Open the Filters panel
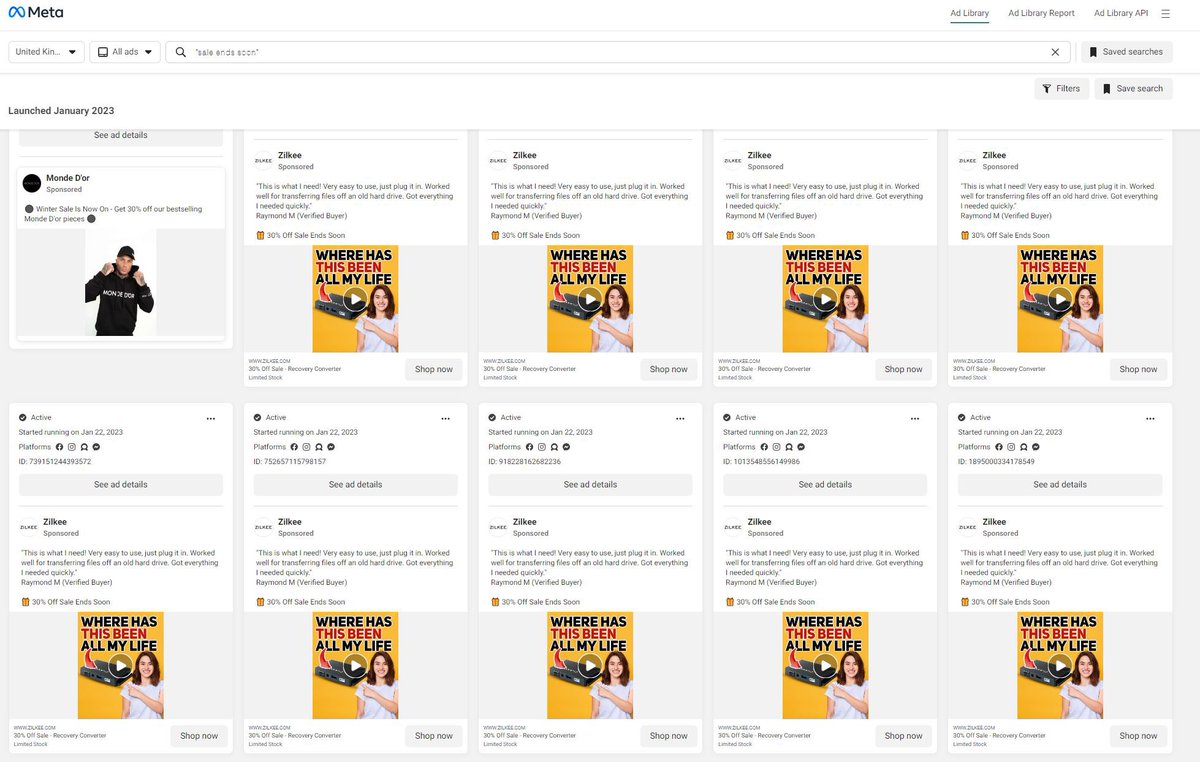The height and width of the screenshot is (762, 1200). pos(1061,88)
